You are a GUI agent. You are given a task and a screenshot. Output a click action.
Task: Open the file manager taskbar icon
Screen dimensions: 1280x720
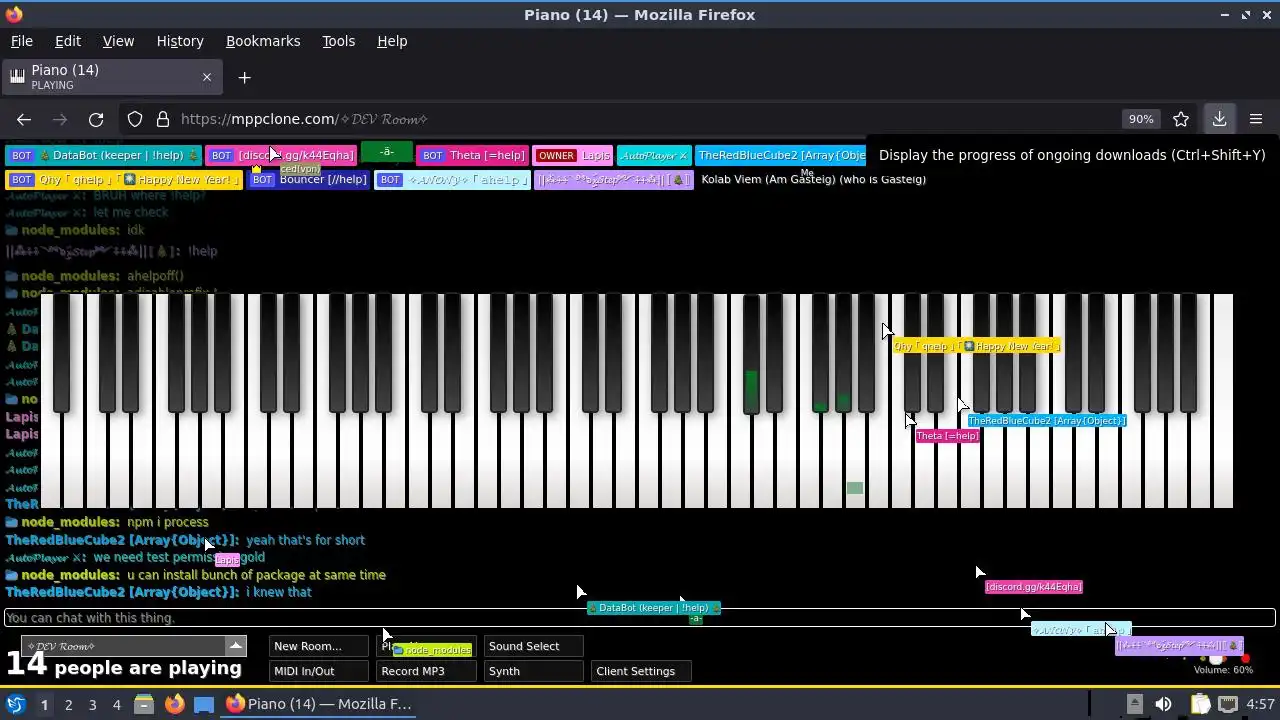pos(144,704)
